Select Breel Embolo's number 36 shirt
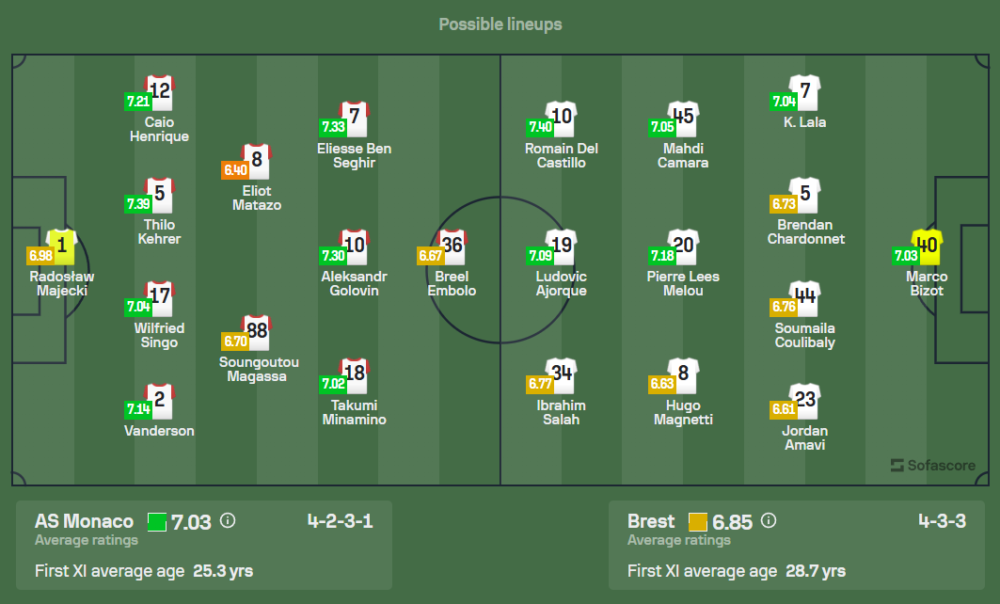This screenshot has width=1000, height=604. [452, 246]
